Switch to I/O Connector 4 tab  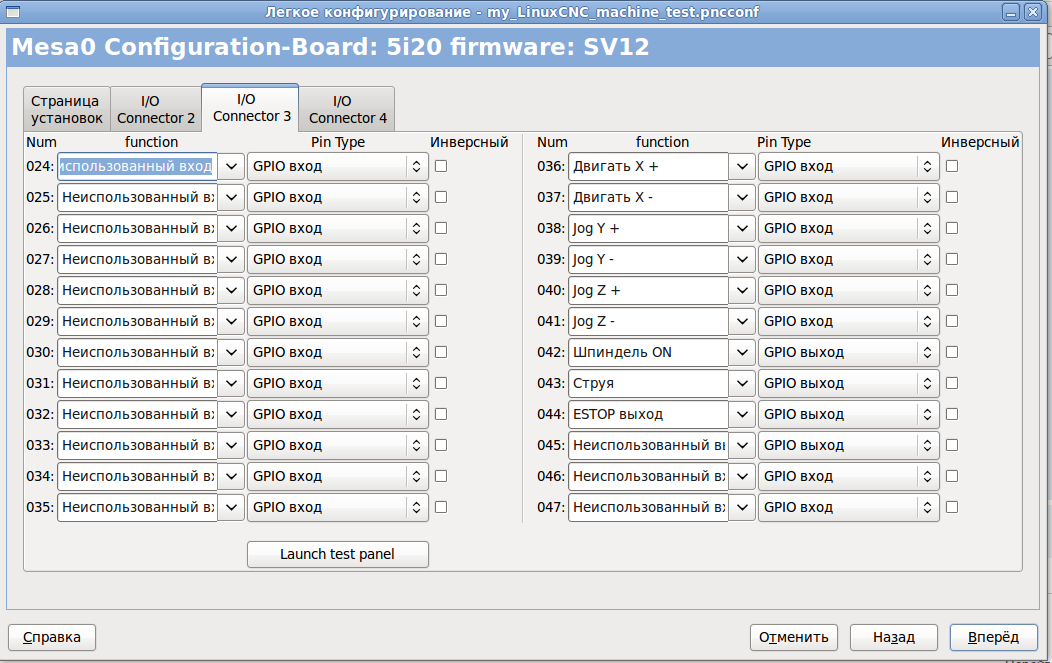click(347, 109)
